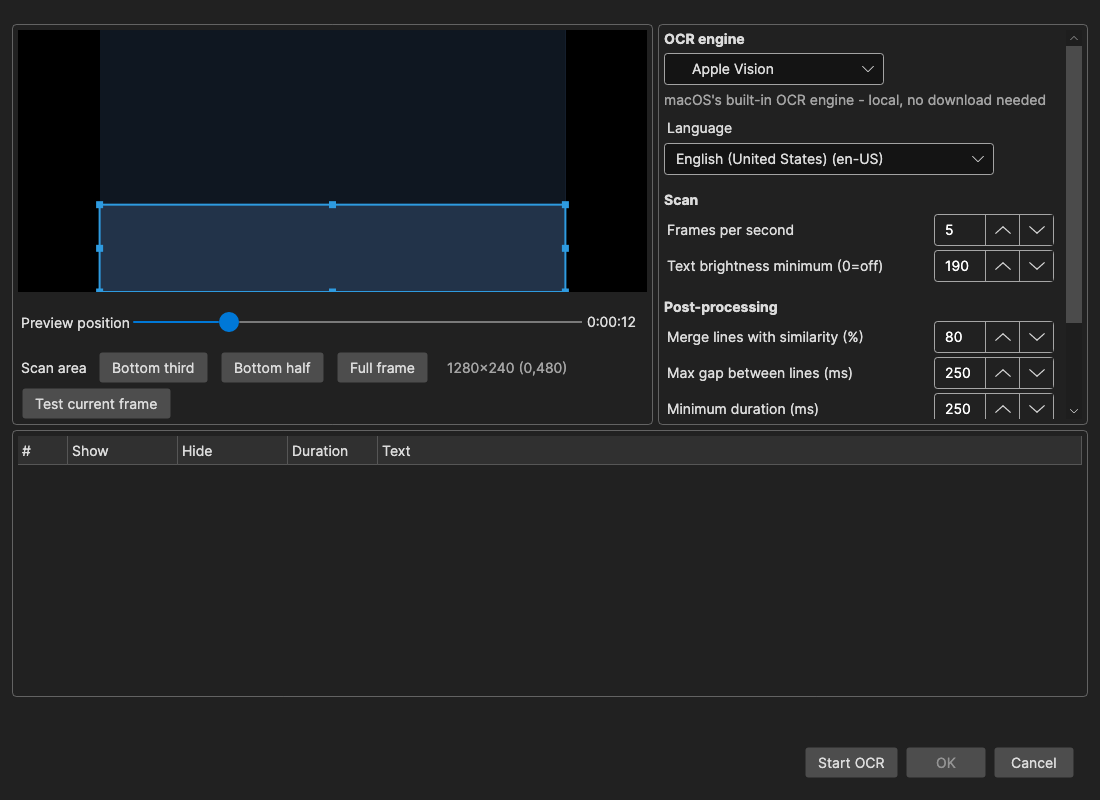Increase Text brightness minimum value
The image size is (1100, 800).
1002,266
